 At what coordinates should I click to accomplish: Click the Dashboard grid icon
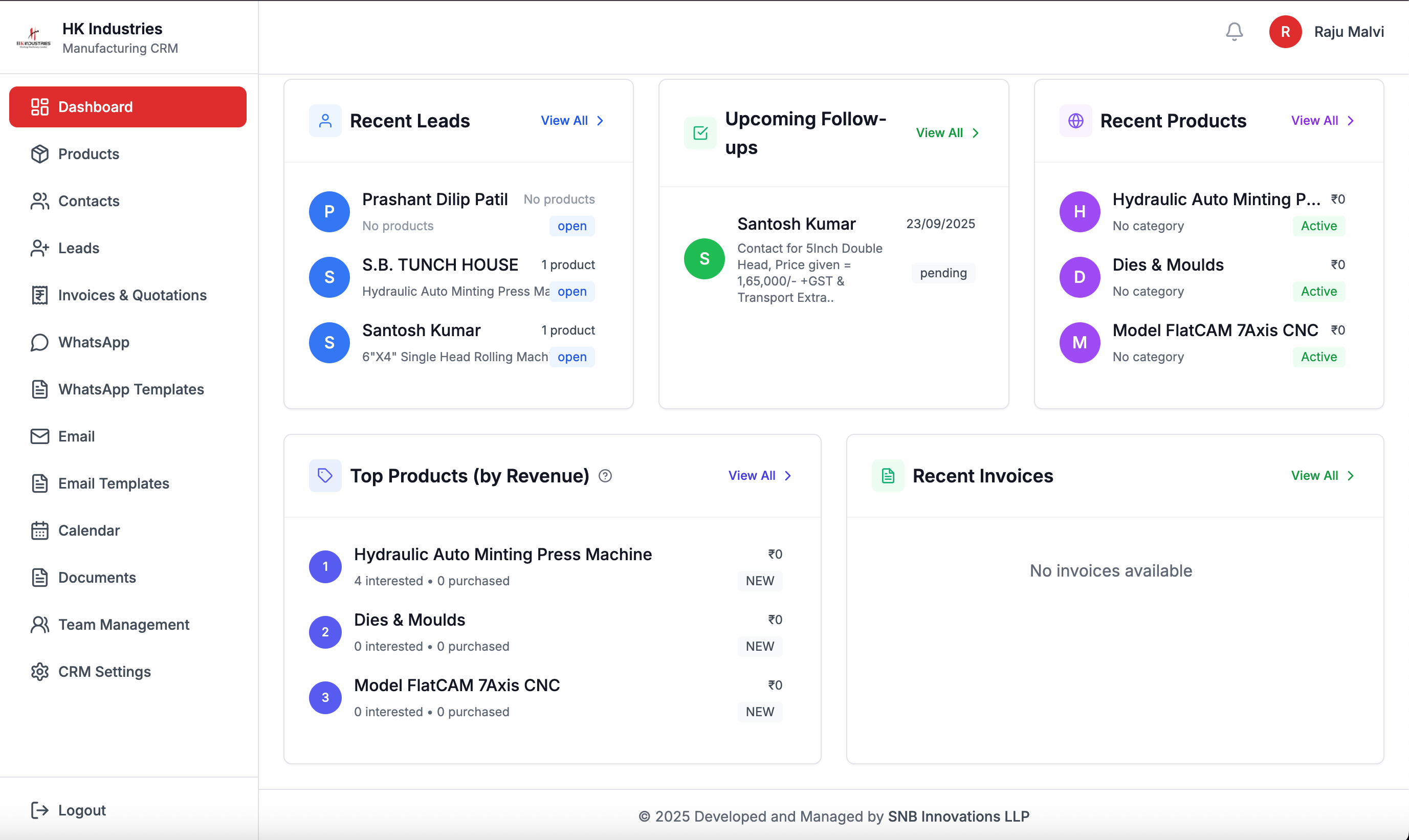click(39, 106)
